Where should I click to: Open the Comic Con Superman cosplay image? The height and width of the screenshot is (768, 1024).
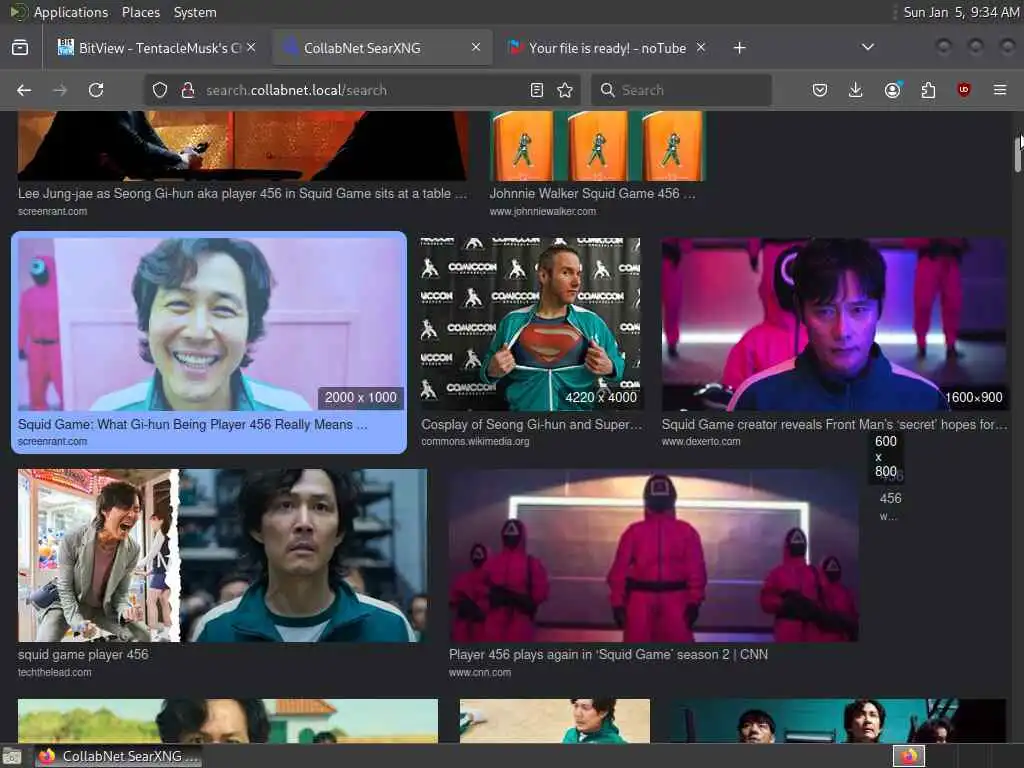click(x=531, y=324)
